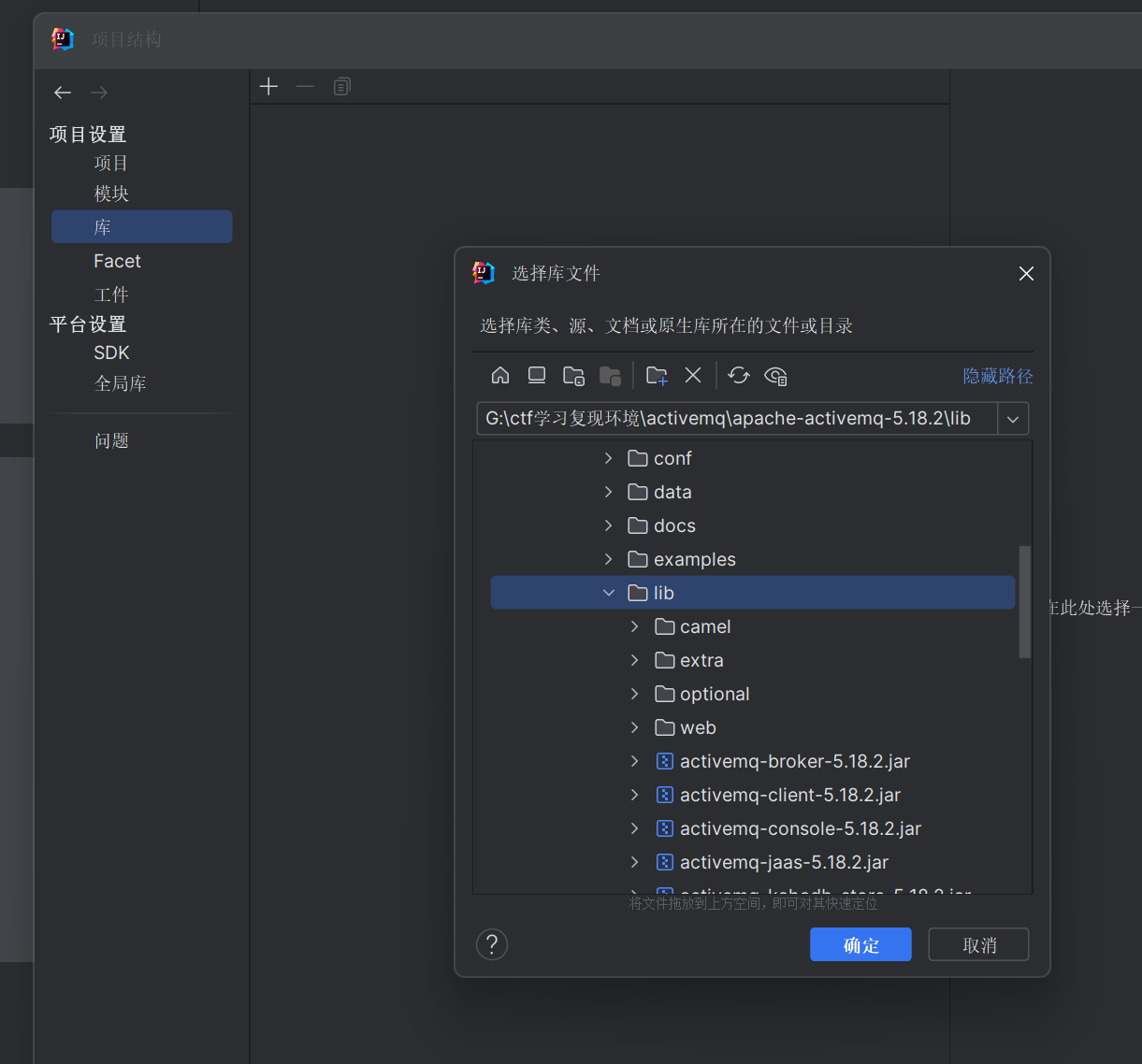Image resolution: width=1142 pixels, height=1064 pixels.
Task: Select project directory icon in chooser toolbar
Action: (x=573, y=376)
